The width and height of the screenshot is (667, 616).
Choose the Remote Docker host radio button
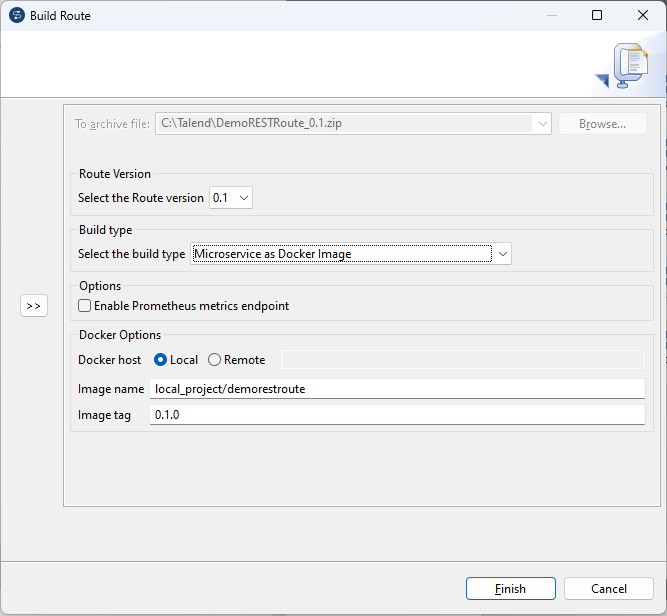pos(215,360)
